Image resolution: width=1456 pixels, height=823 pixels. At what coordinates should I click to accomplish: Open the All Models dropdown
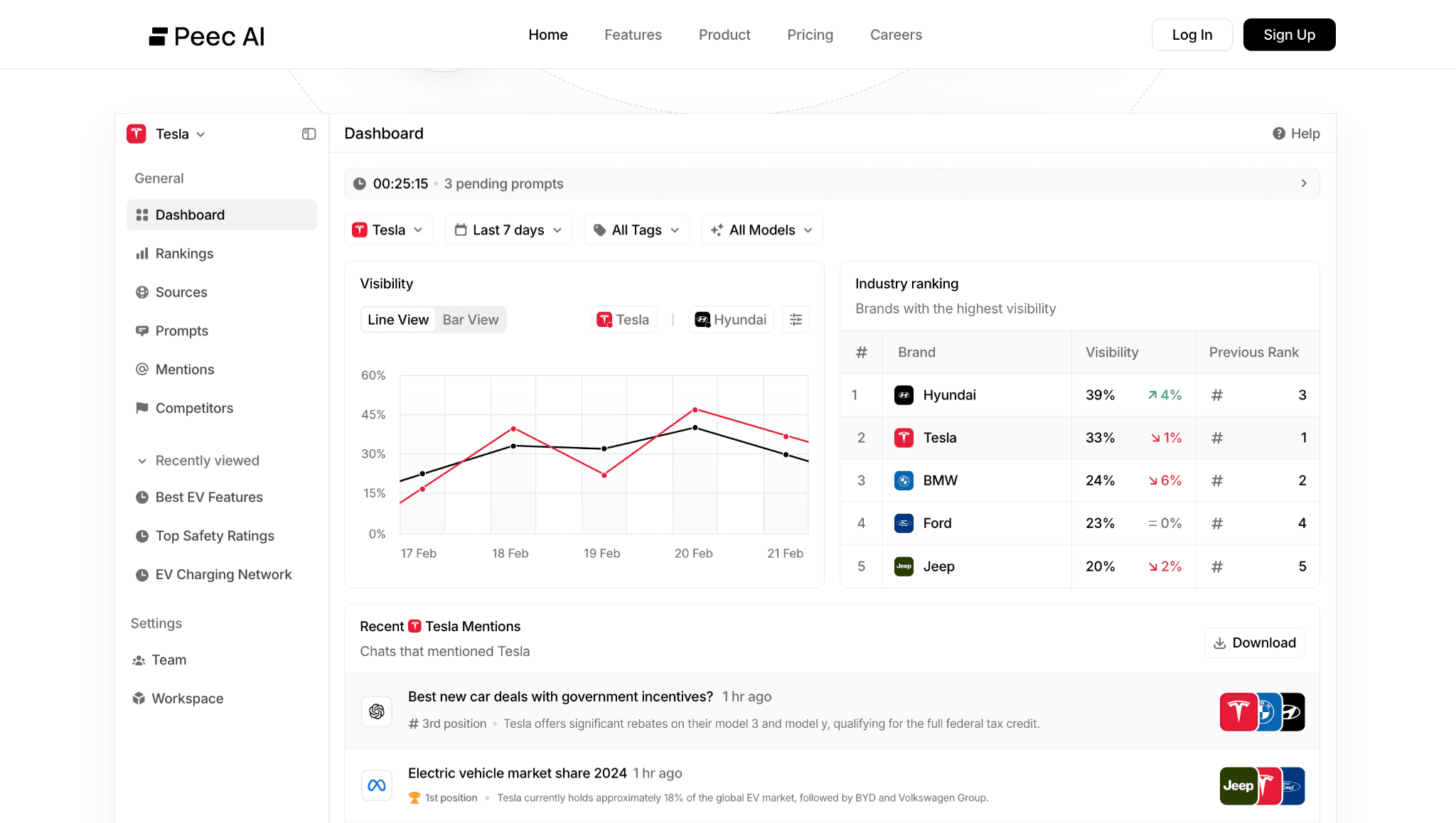(761, 230)
